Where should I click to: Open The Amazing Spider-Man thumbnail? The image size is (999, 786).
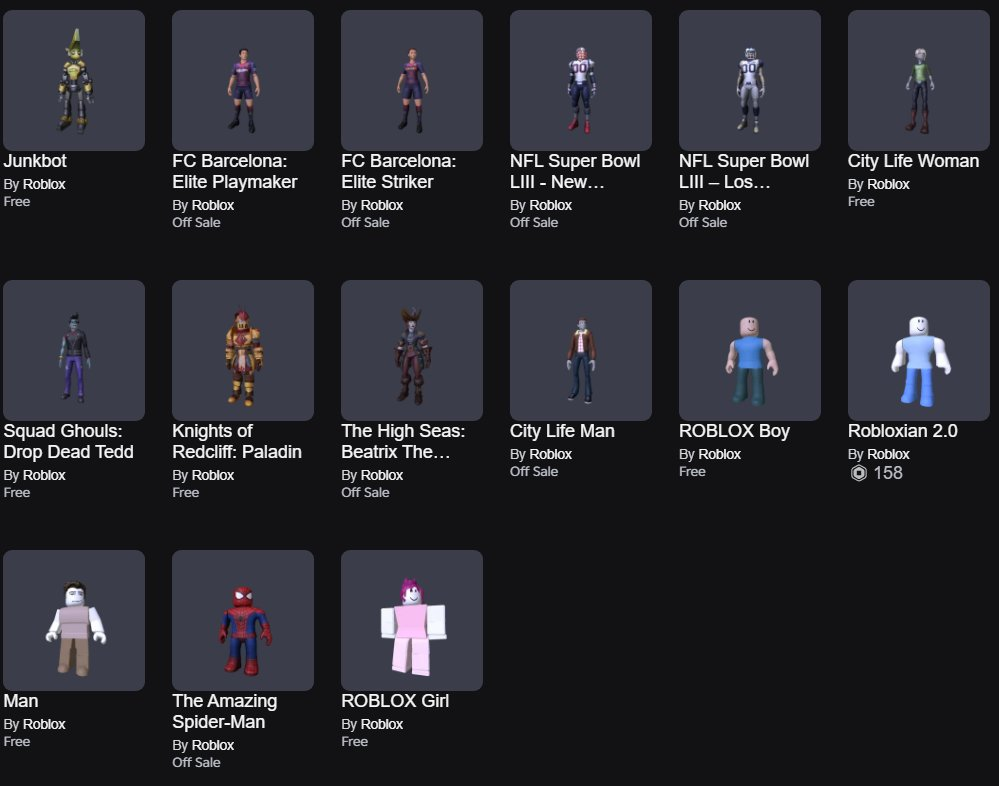point(243,620)
